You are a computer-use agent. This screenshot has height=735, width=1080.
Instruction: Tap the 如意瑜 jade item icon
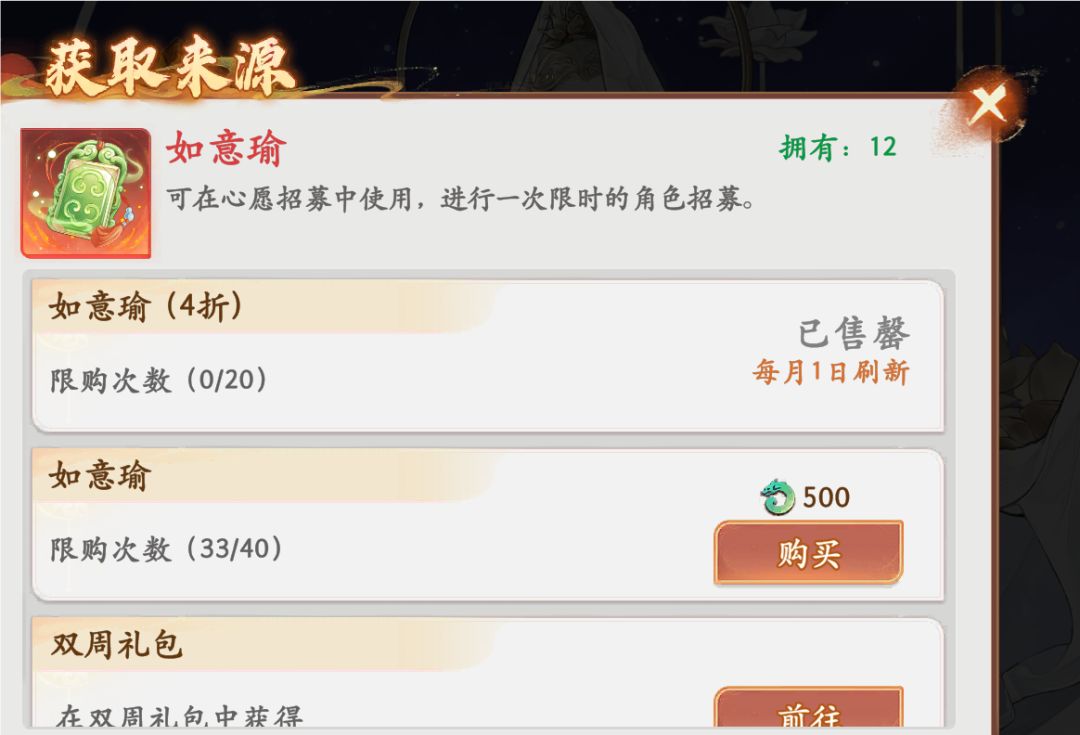pyautogui.click(x=86, y=193)
